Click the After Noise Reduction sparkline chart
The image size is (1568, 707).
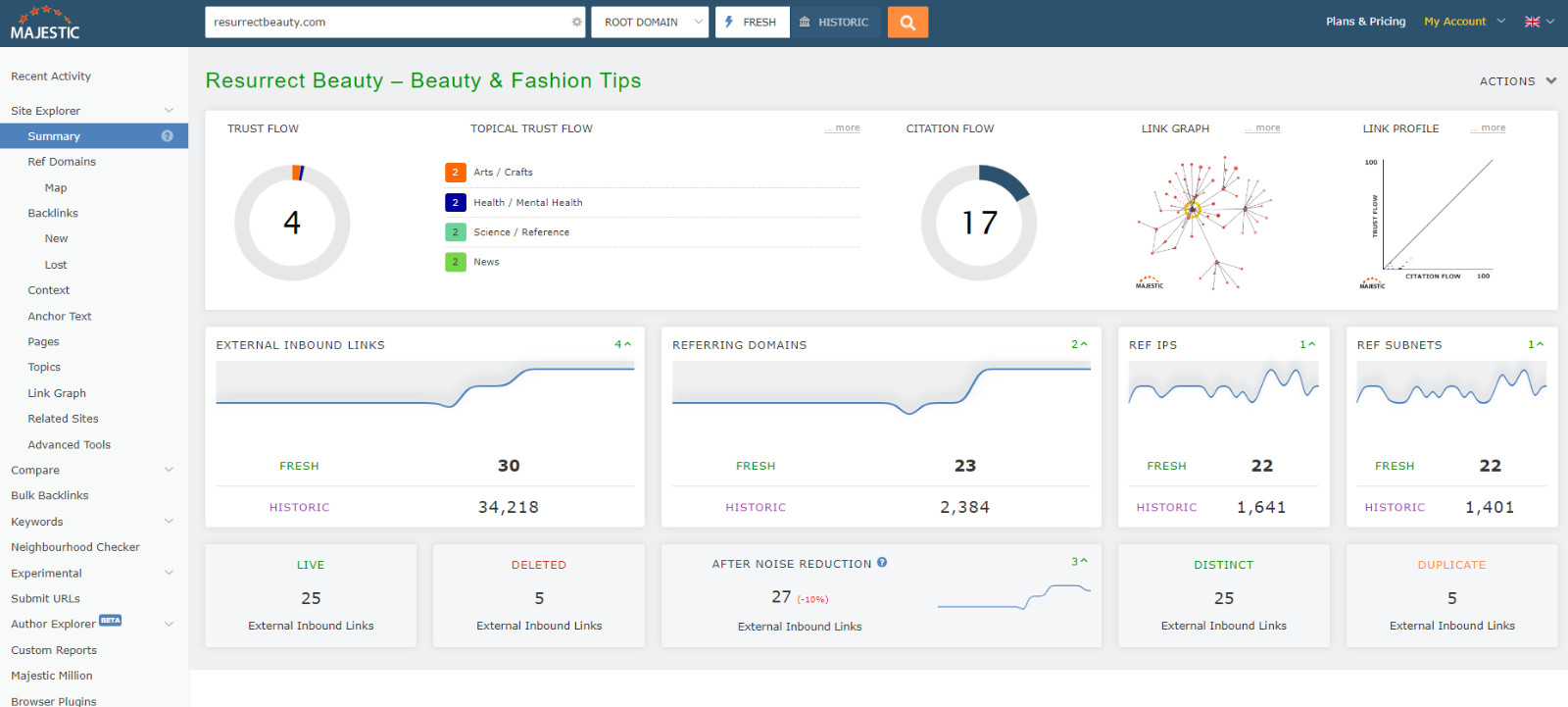(1014, 597)
